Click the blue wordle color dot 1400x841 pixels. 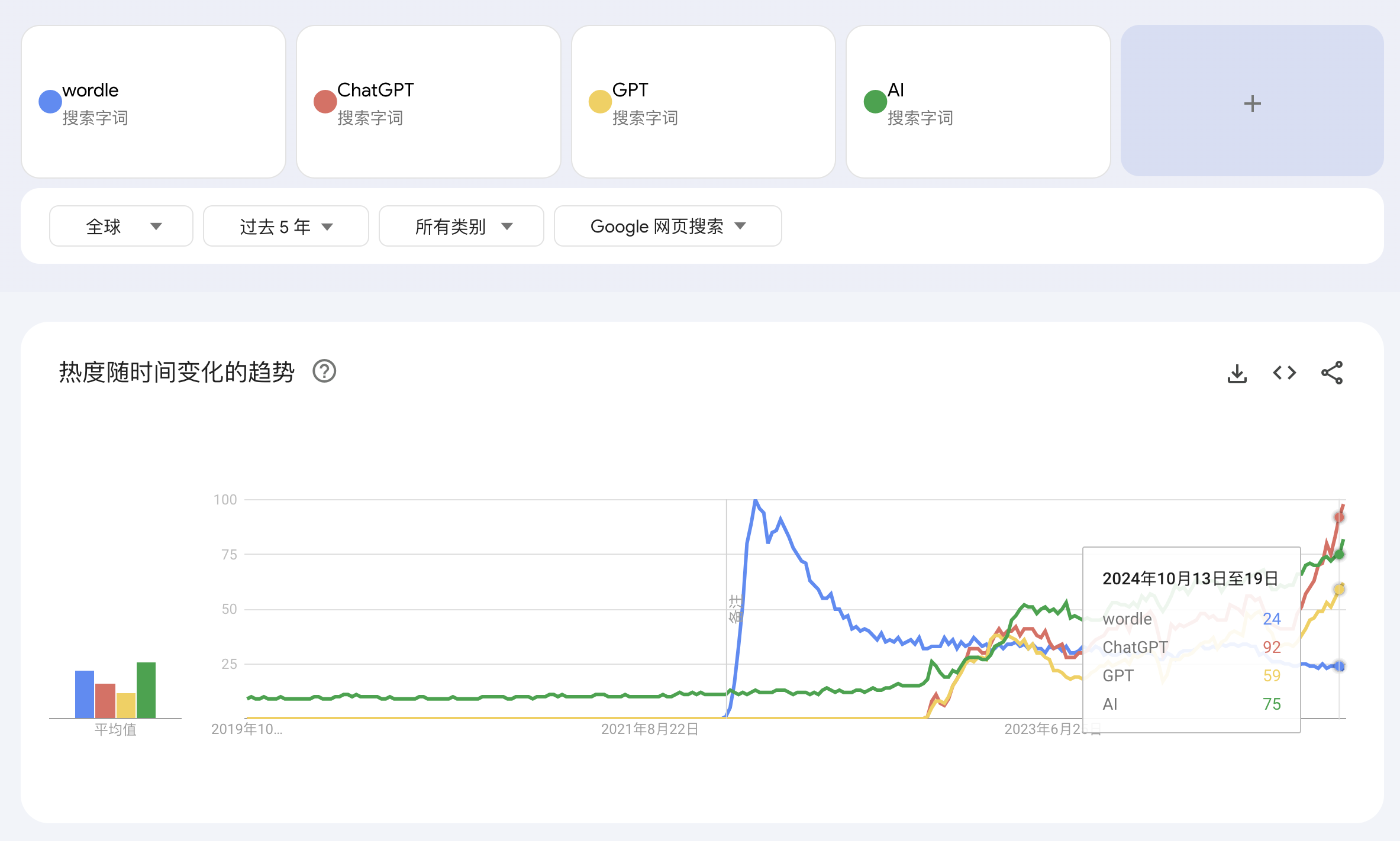click(50, 101)
